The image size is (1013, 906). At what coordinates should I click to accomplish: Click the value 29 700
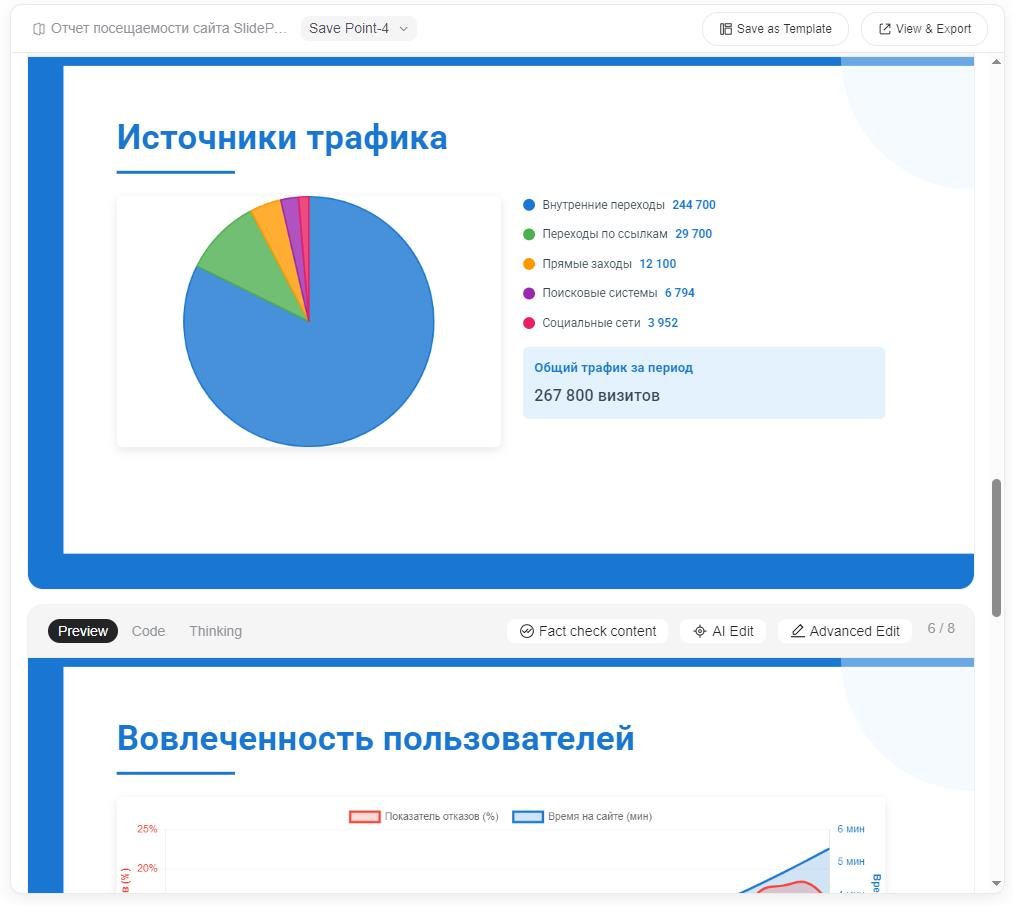pos(694,234)
